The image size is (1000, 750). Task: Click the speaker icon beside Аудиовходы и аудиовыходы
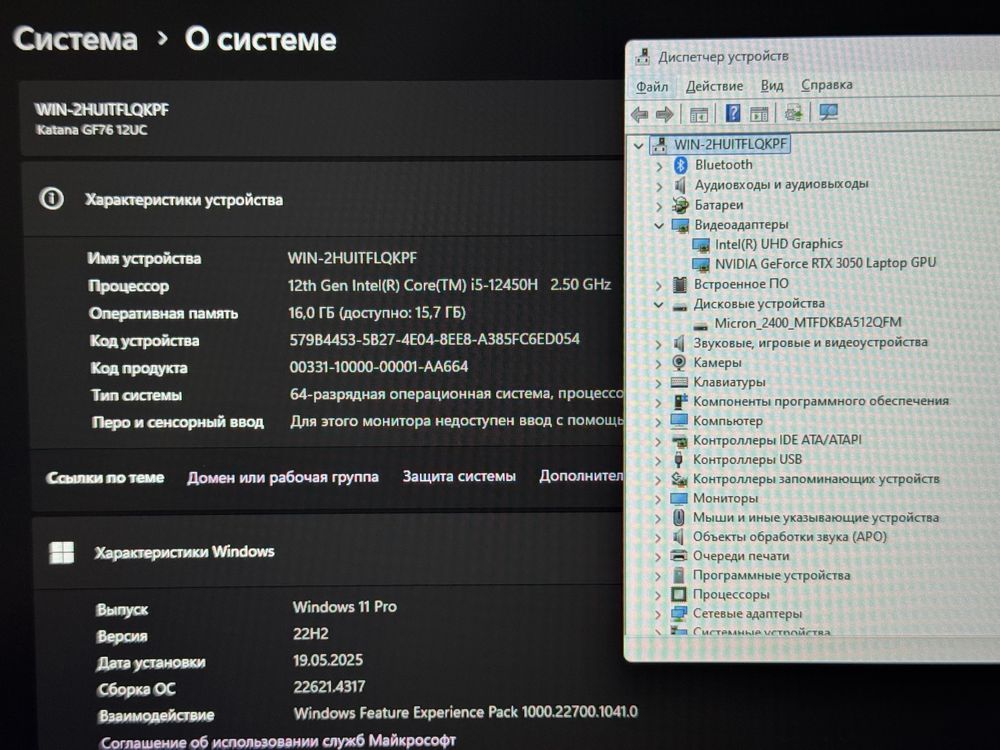680,185
